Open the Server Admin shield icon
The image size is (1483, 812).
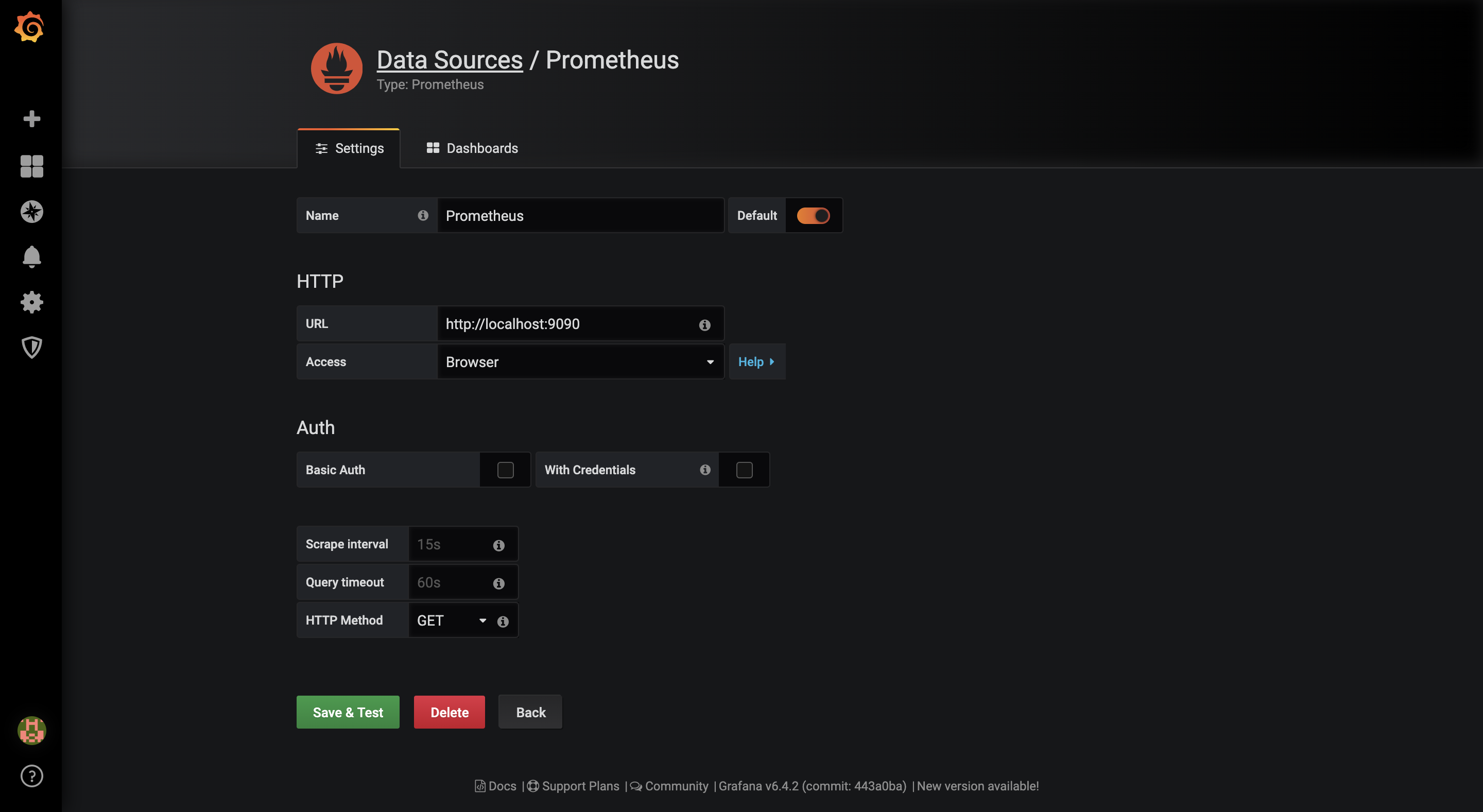point(31,348)
